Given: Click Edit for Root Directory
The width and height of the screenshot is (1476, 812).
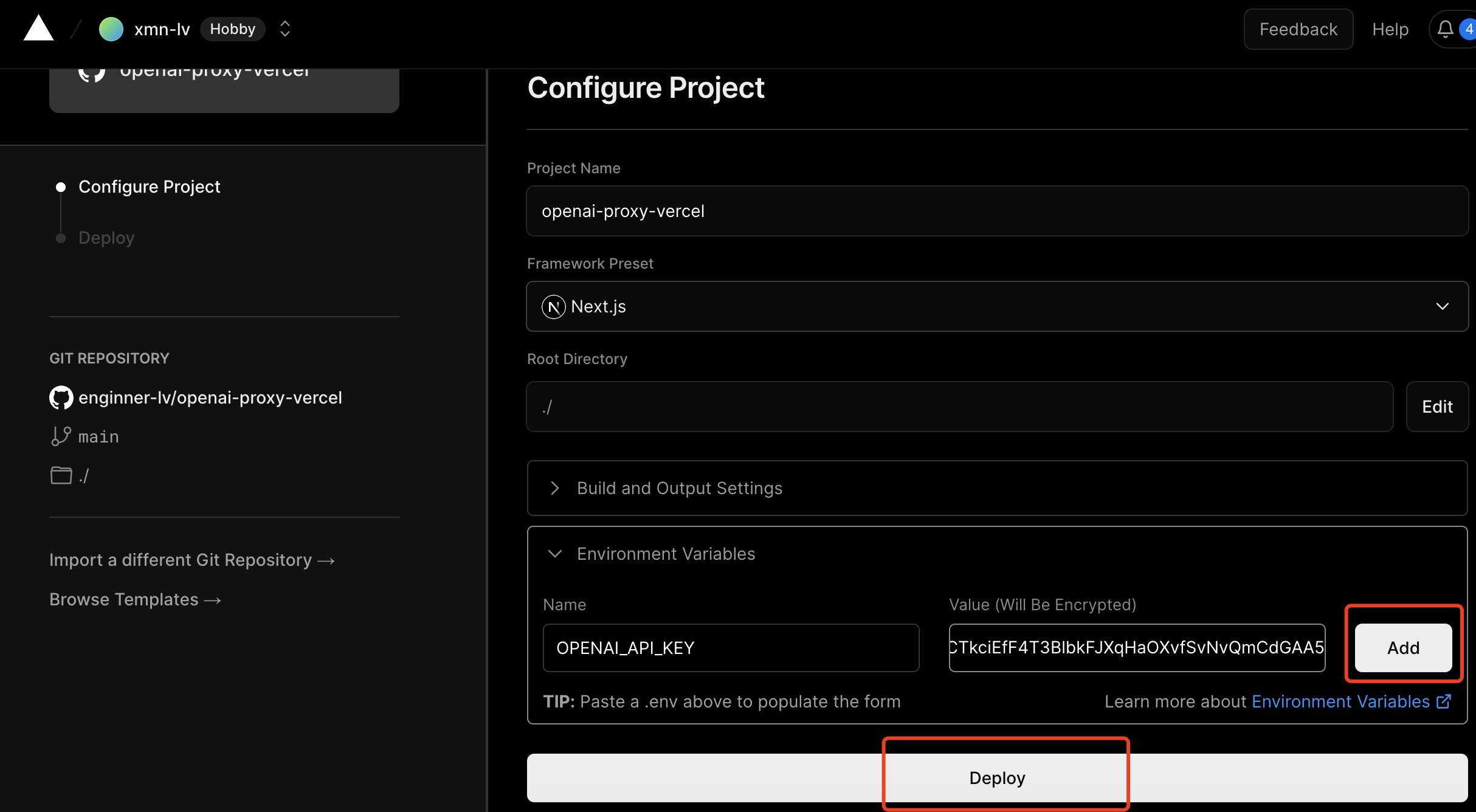Looking at the screenshot, I should [1437, 407].
